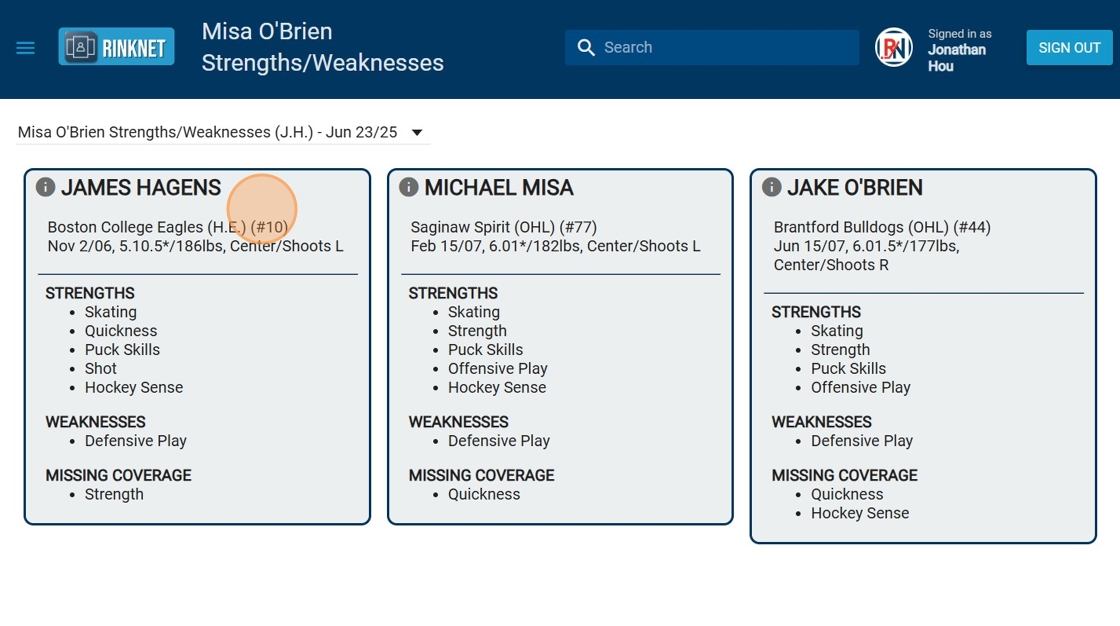The height and width of the screenshot is (626, 1120).
Task: Click the Sign Out button
Action: click(1069, 48)
